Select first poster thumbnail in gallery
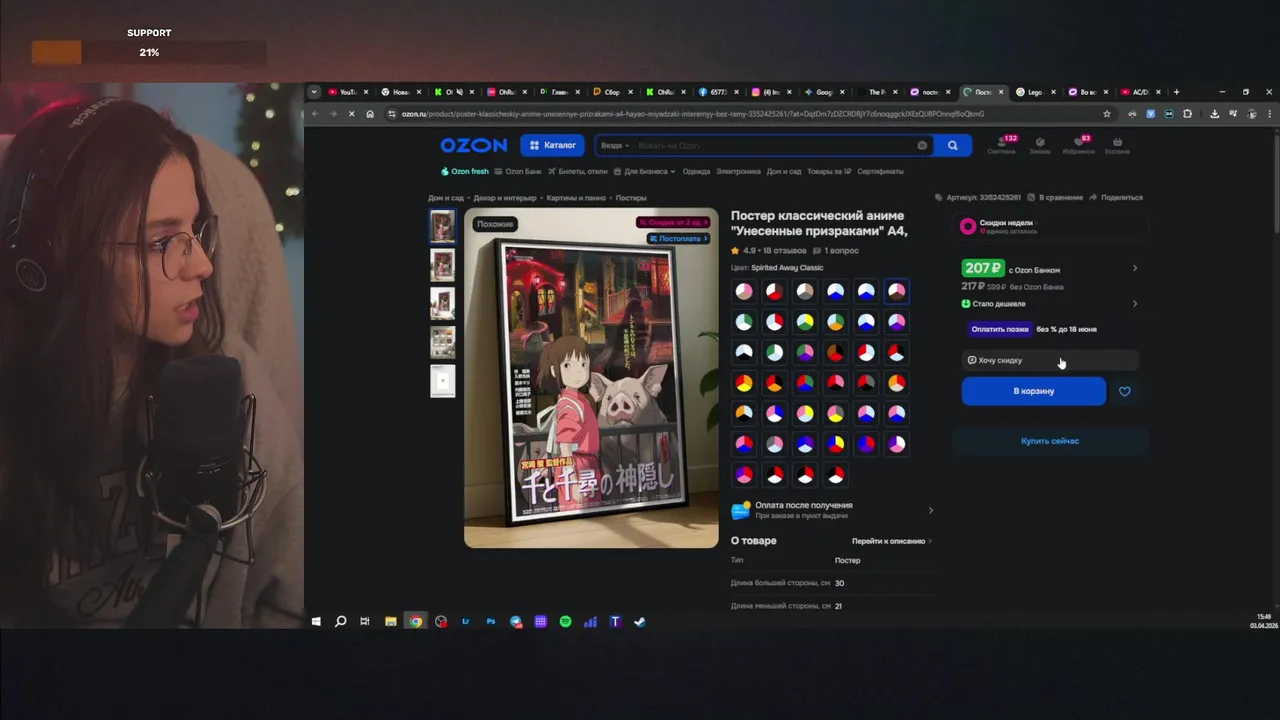Viewport: 1280px width, 720px height. 442,226
